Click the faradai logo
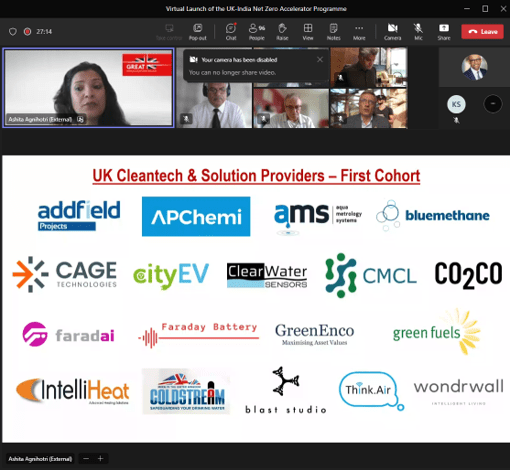510x470 pixels. 68,334
